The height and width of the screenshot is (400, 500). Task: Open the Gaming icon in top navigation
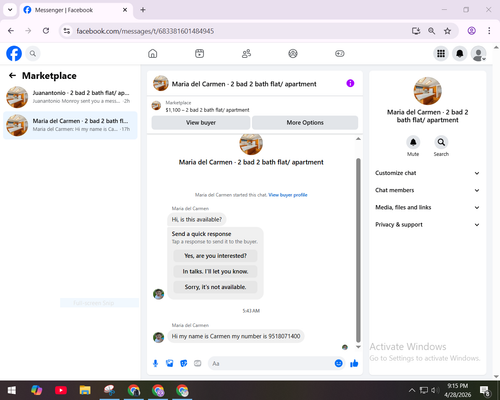[340, 53]
